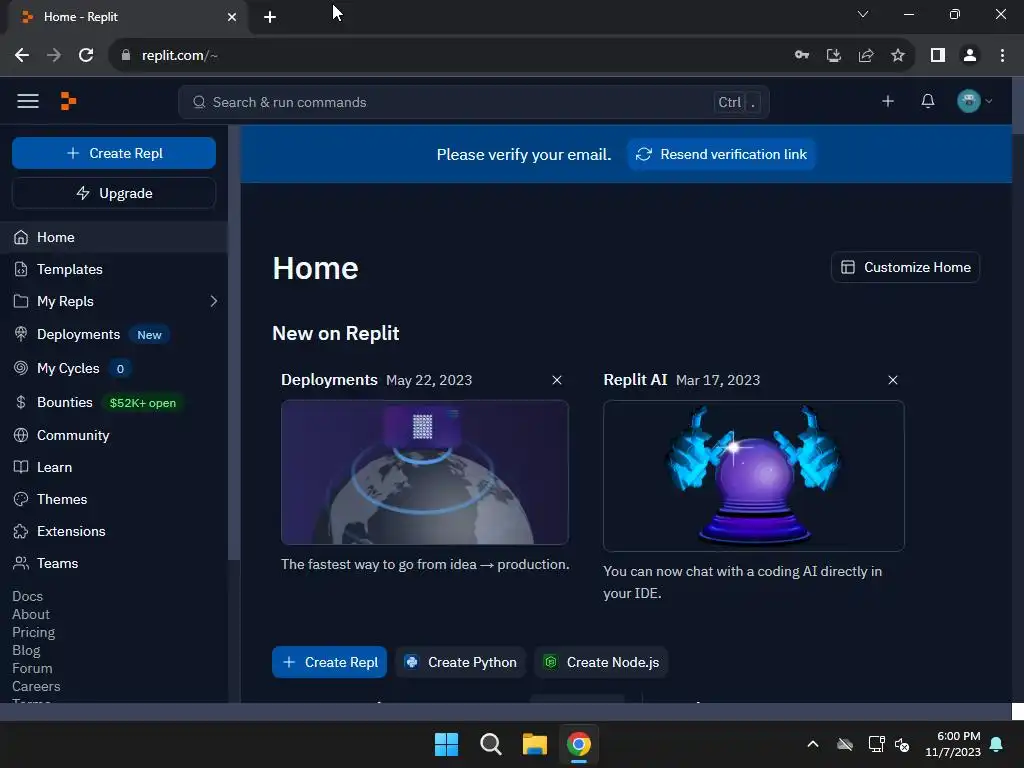Click the Replit logo icon
The width and height of the screenshot is (1024, 768).
(68, 101)
